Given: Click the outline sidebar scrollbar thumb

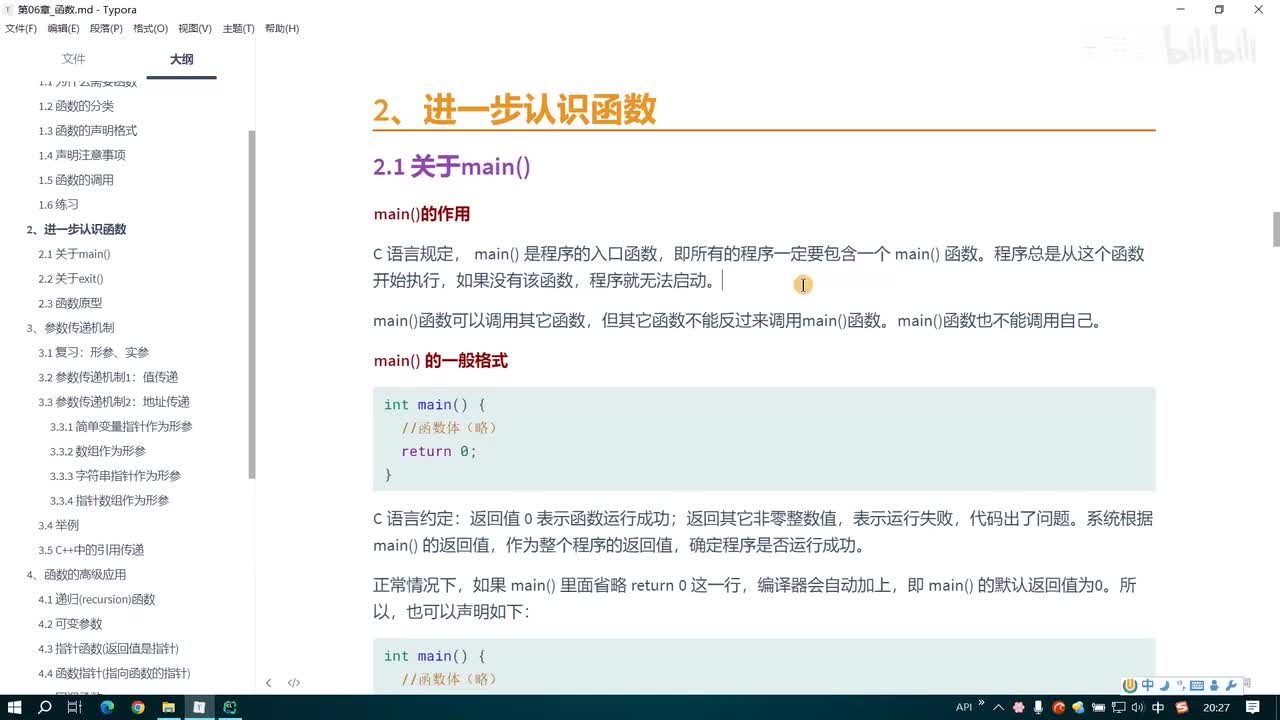Looking at the screenshot, I should (x=252, y=304).
